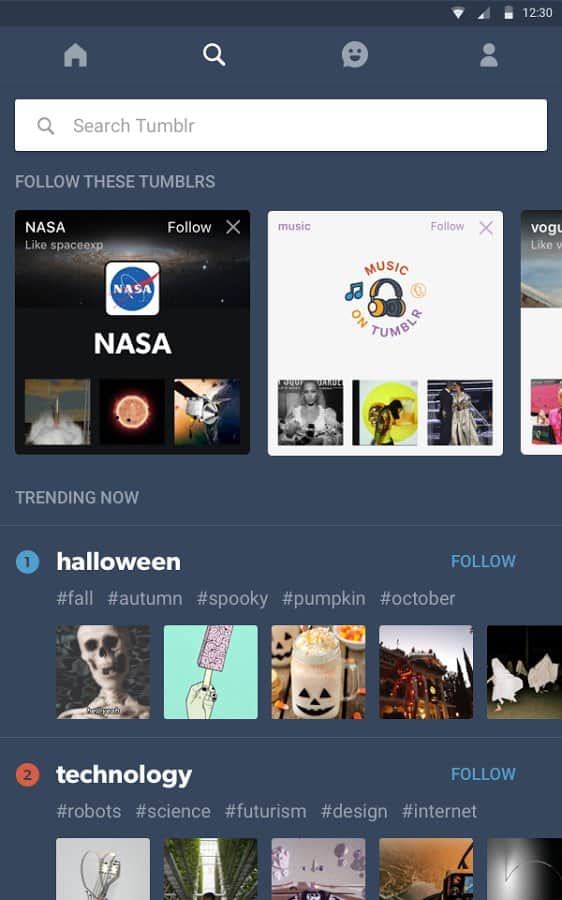Tap the magnifier icon in search box

pyautogui.click(x=45, y=126)
